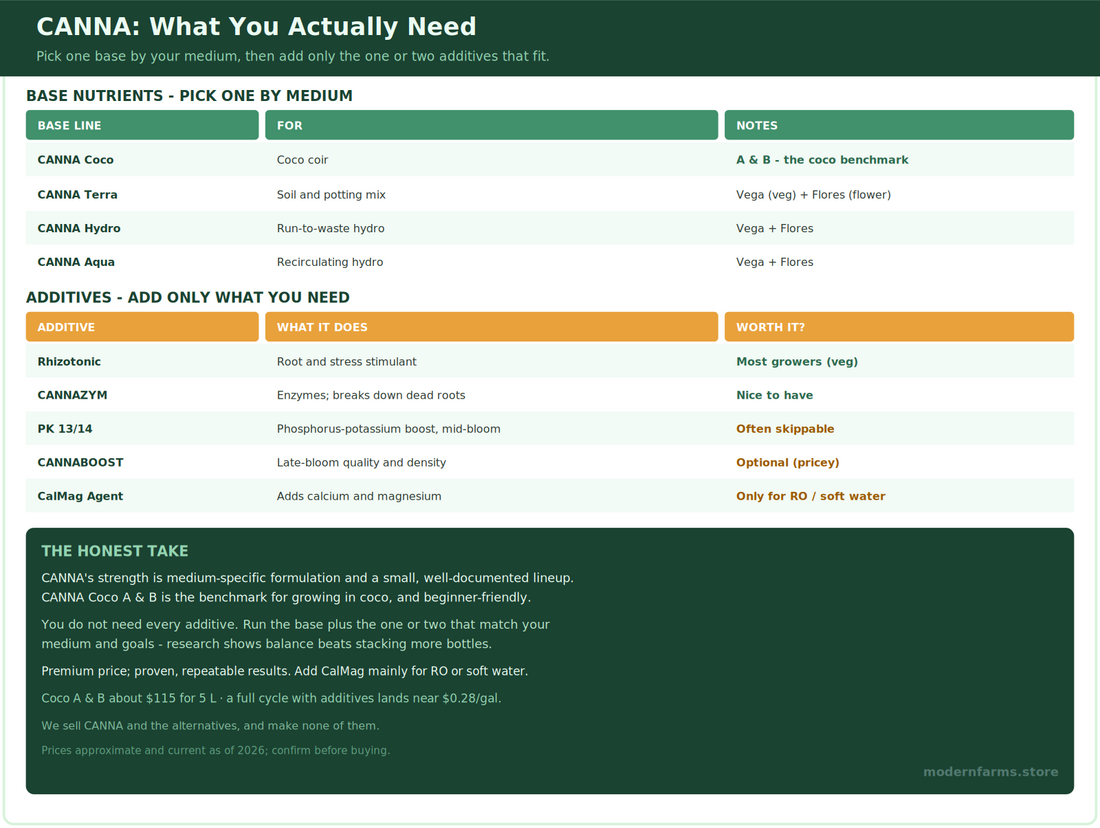Click the 'FOR' column header
The image size is (1100, 828).
(x=492, y=125)
